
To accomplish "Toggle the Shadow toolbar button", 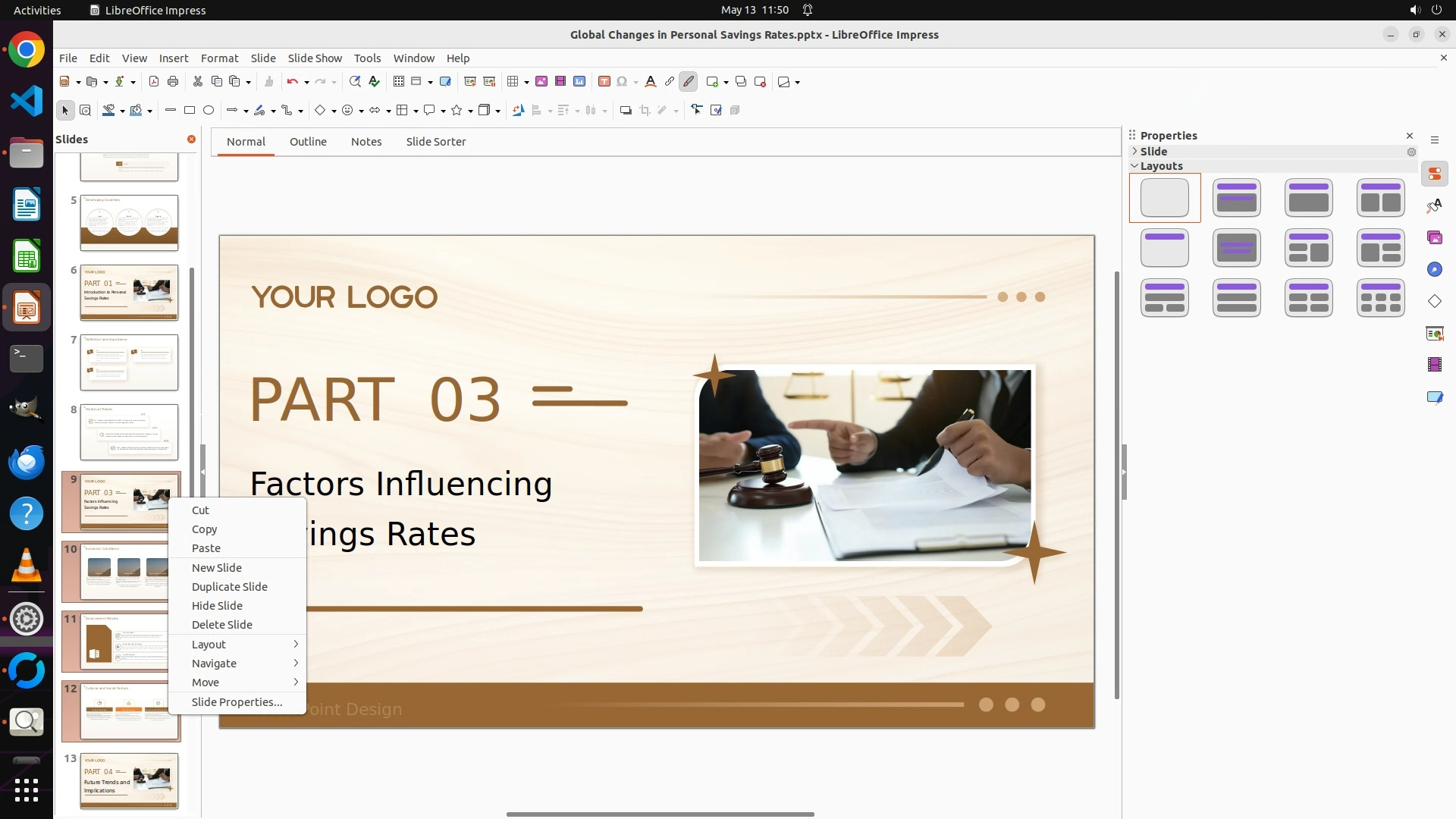I will (626, 111).
